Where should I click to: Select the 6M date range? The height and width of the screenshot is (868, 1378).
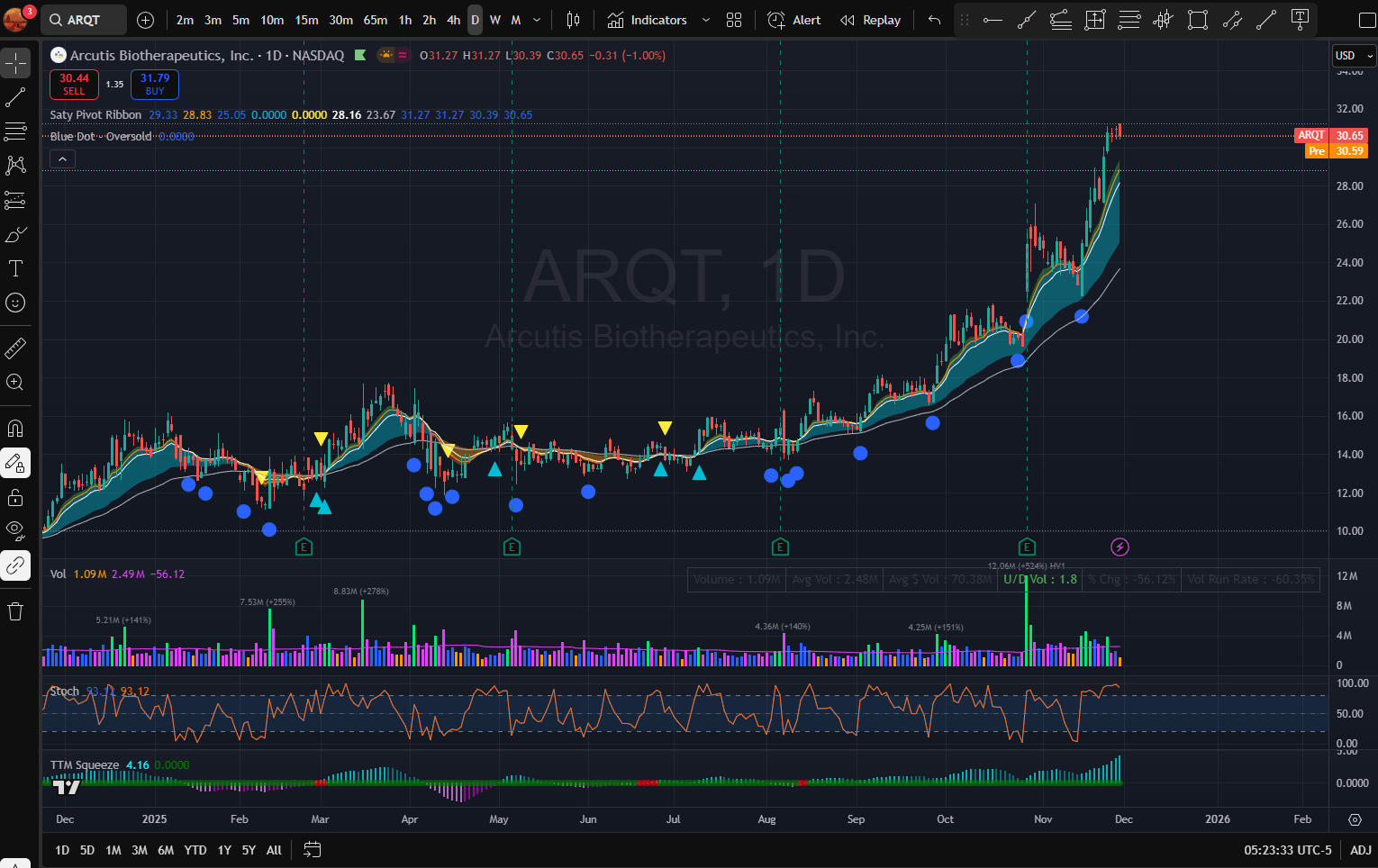coord(166,850)
